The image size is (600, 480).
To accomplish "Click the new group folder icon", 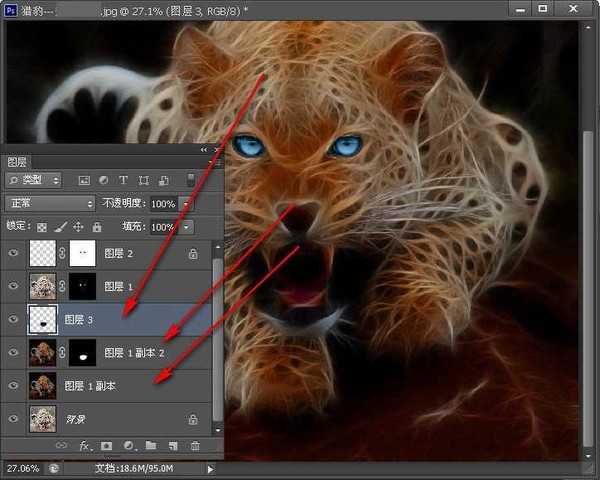I will click(x=151, y=445).
